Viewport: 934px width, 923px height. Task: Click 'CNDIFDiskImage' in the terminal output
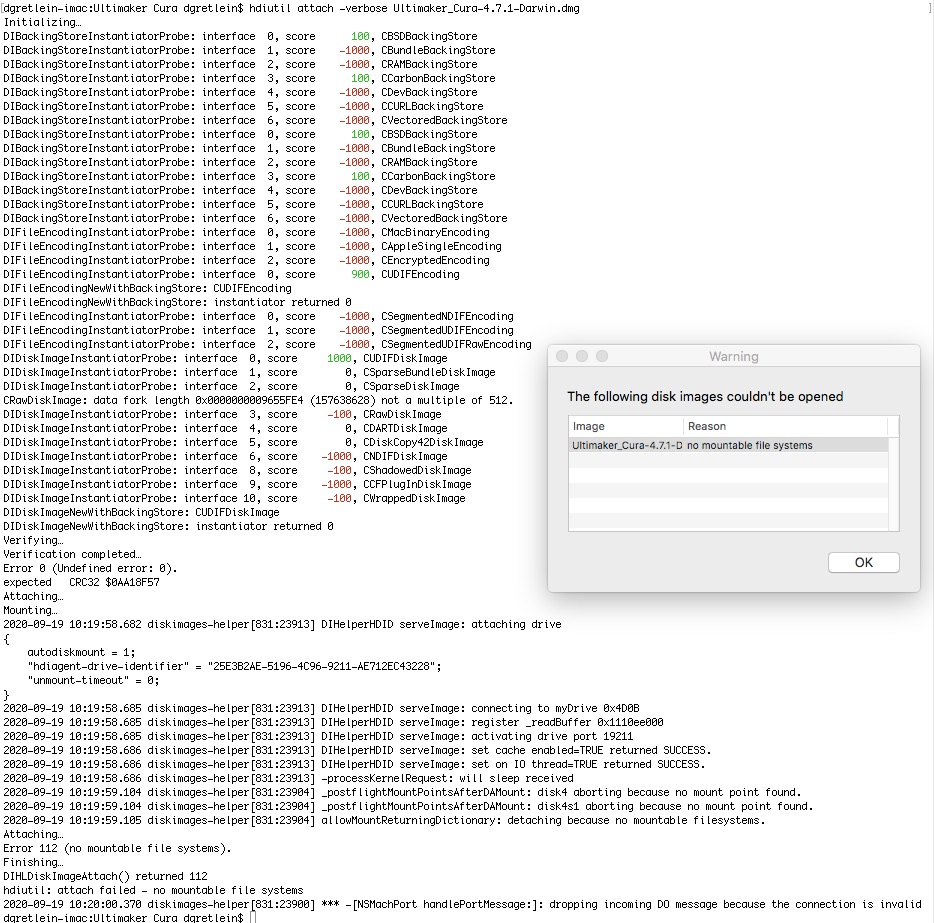click(x=405, y=456)
